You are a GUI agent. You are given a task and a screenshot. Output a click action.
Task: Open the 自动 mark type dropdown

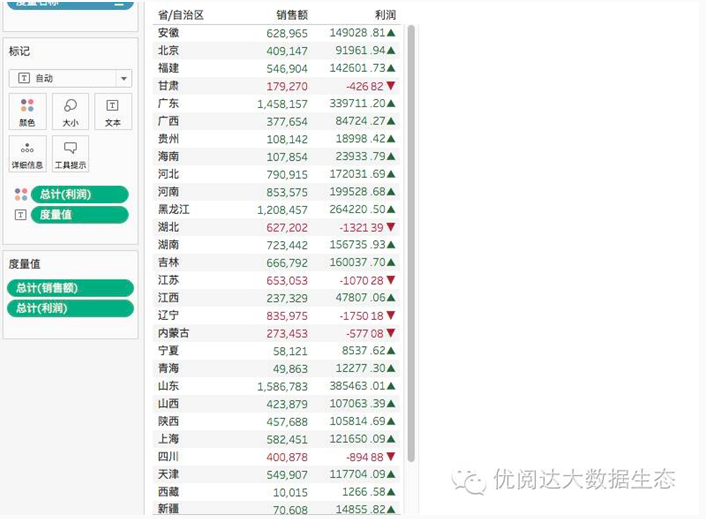(x=70, y=78)
